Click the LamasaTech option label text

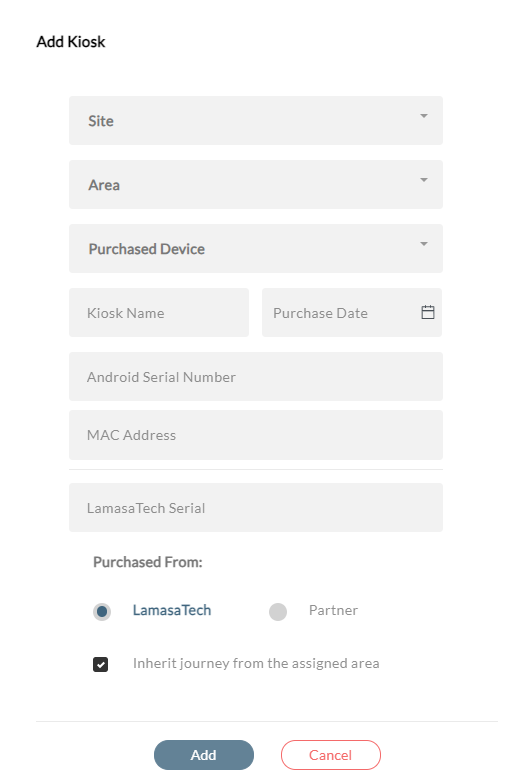coord(172,610)
